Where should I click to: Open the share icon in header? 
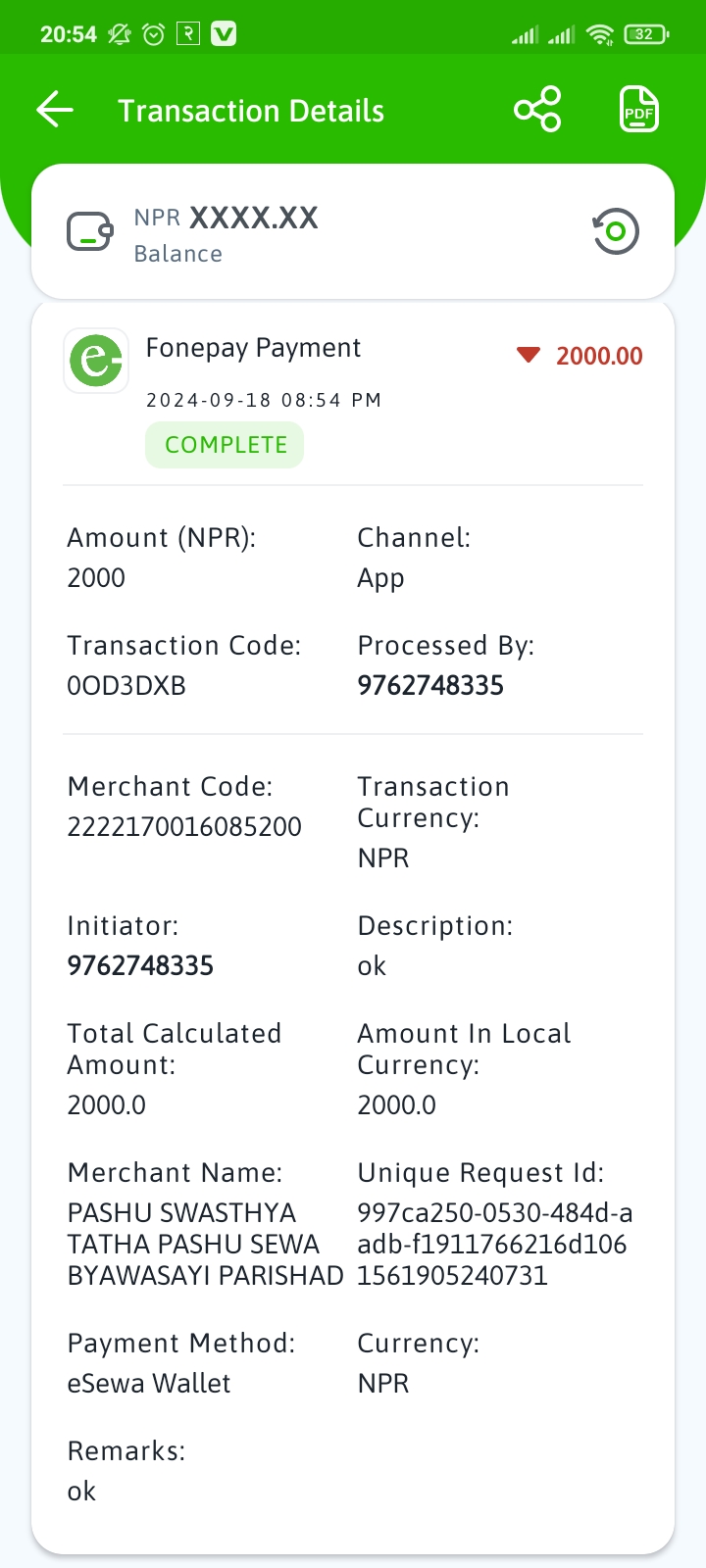537,109
